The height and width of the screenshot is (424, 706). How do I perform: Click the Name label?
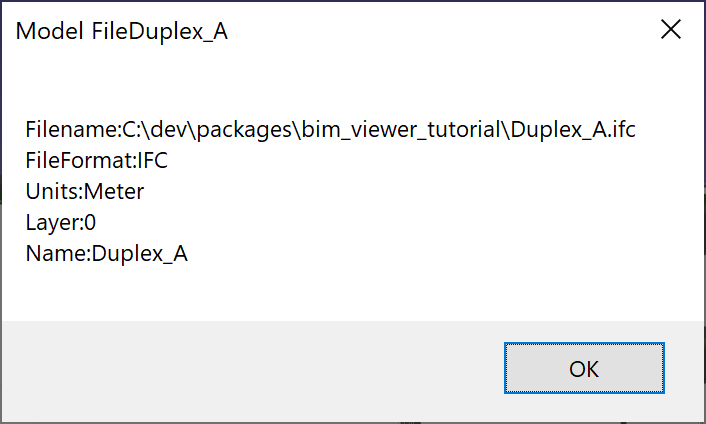(x=57, y=253)
